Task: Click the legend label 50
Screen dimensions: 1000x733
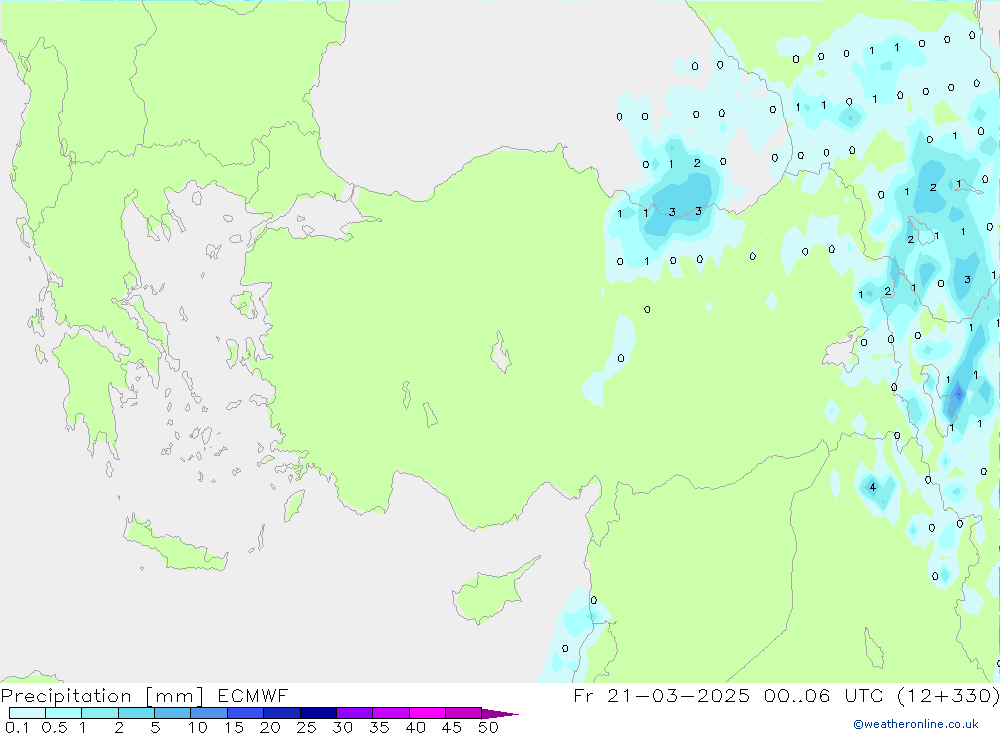Action: [488, 727]
